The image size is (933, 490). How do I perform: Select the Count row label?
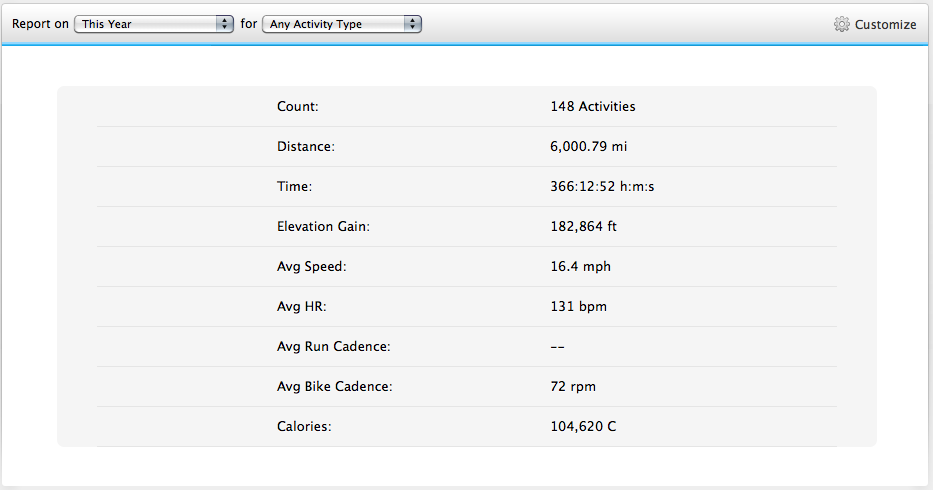298,107
